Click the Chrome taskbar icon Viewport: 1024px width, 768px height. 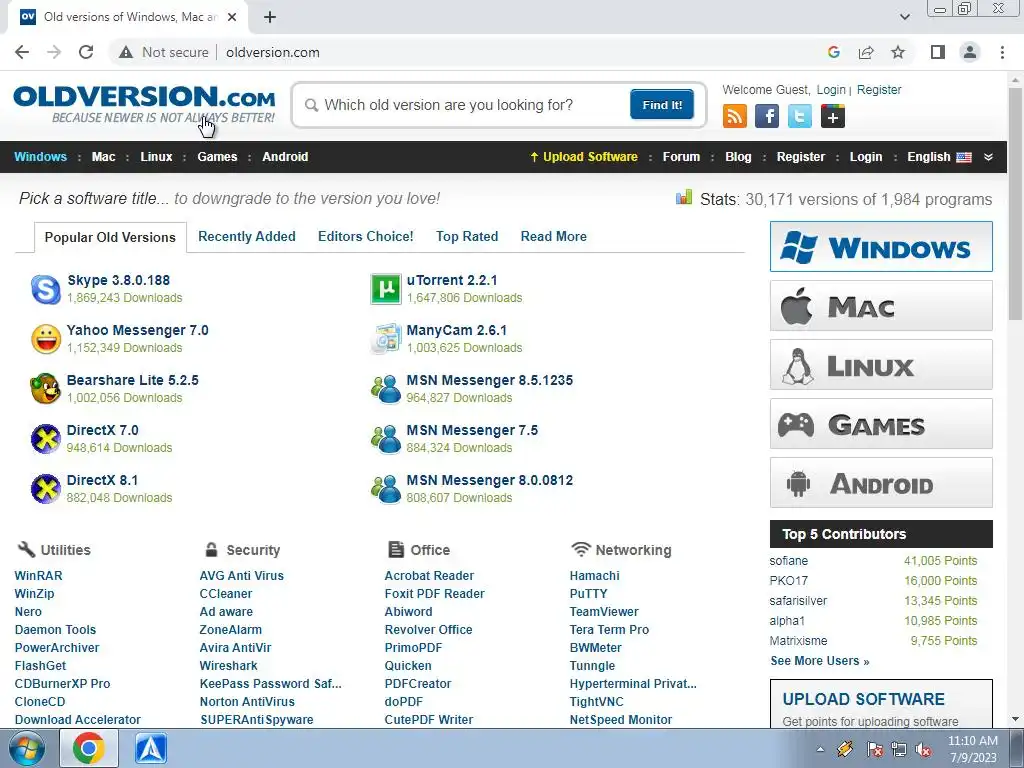(89, 748)
